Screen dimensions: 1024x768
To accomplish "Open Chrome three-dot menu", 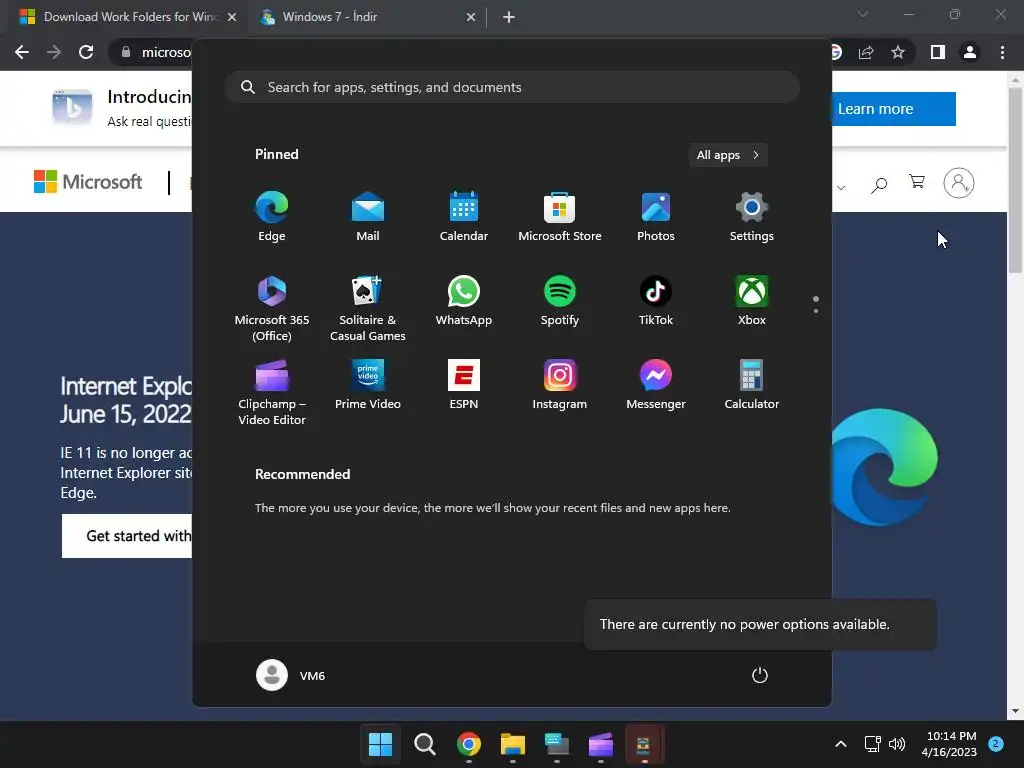I will [1002, 52].
